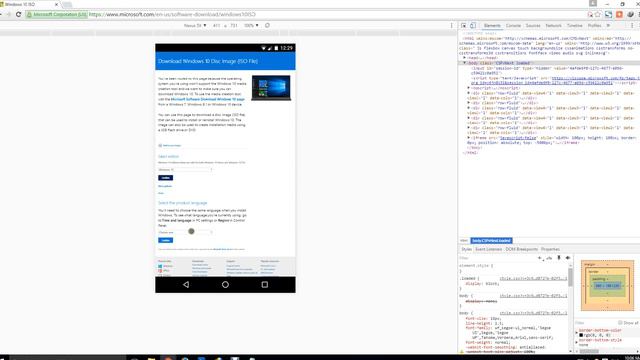This screenshot has width=640, height=360.
Task: Click the Computed pane Filter input
Action: pyautogui.click(x=594, y=322)
